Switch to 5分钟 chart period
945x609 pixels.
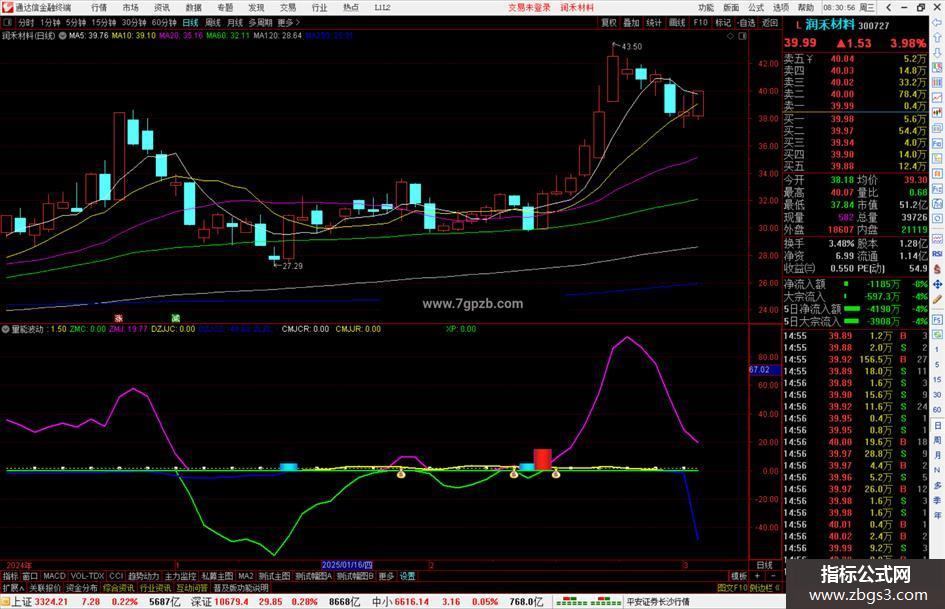[x=75, y=22]
